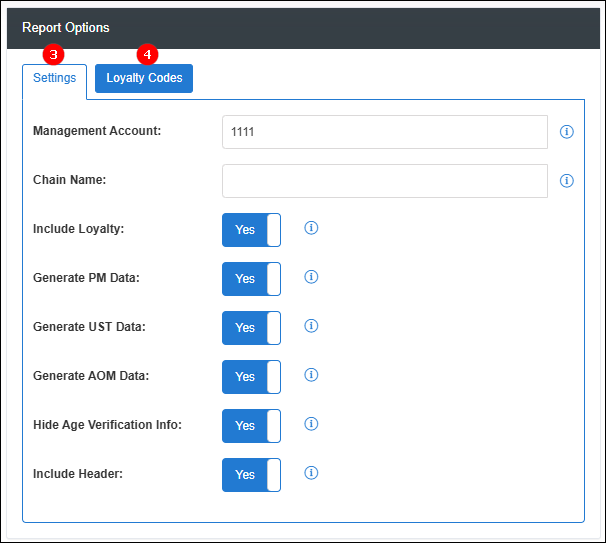Click the red number 3 badge
606x543 pixels.
coord(53,54)
